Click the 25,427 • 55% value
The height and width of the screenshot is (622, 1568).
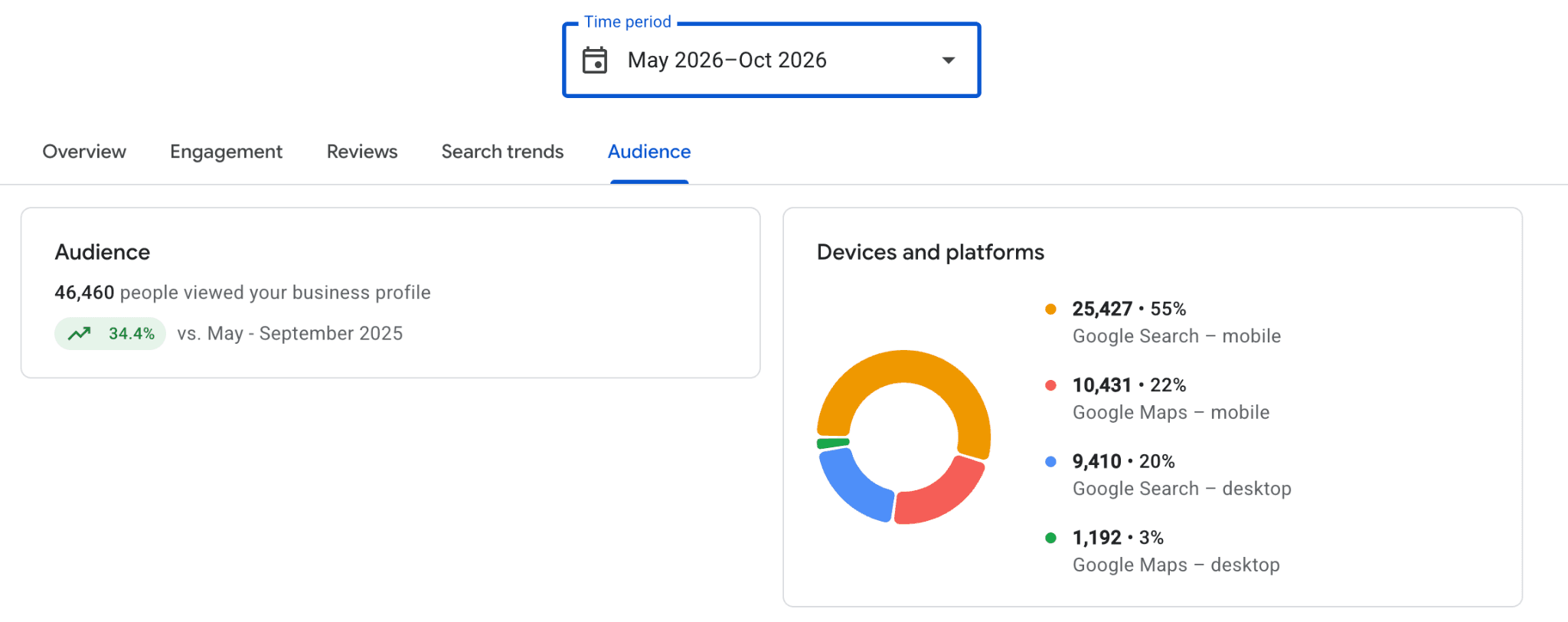(1129, 309)
